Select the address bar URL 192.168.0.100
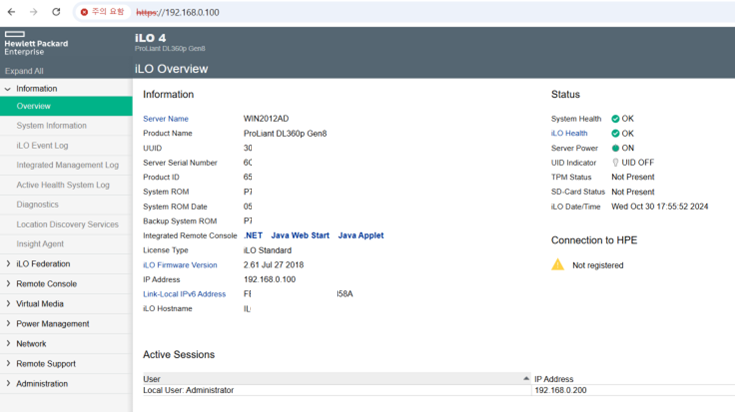Screen dimensions: 735x412 [x=178, y=13]
